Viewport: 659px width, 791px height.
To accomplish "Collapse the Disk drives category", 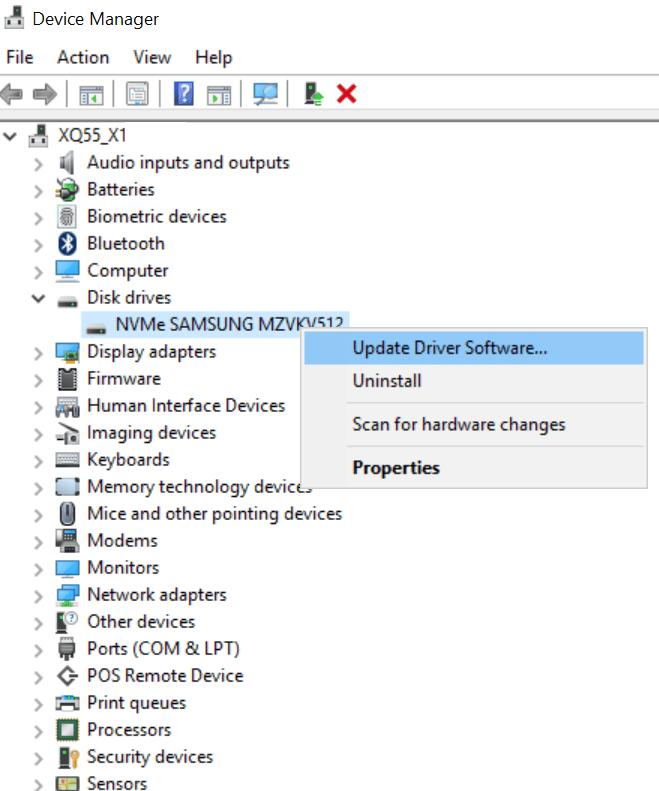I will click(x=38, y=298).
